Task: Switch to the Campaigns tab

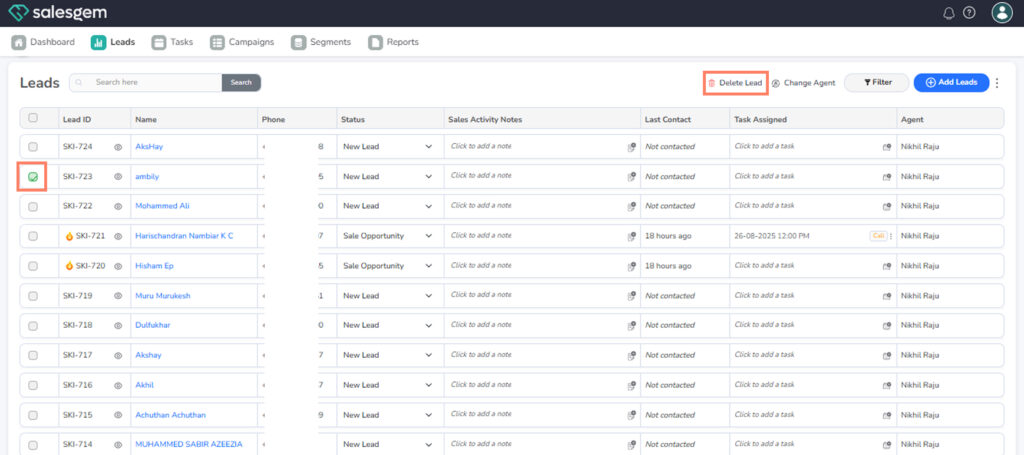Action: tap(242, 42)
